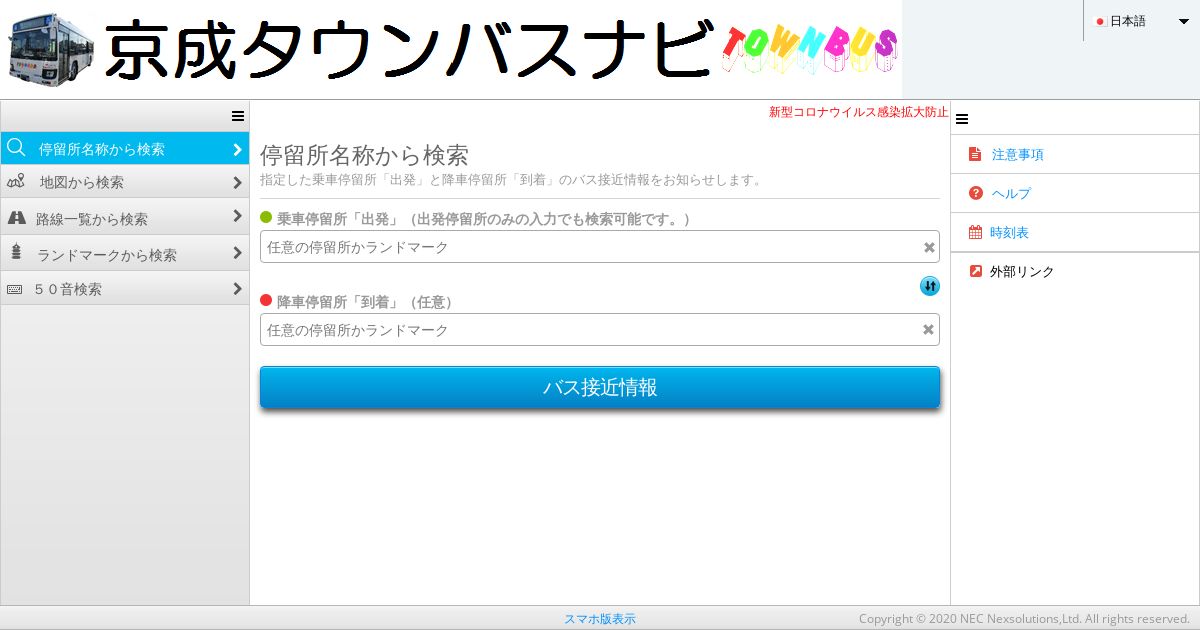This screenshot has width=1200, height=630.
Task: Toggle right panel hamburger menu icon
Action: (x=962, y=119)
